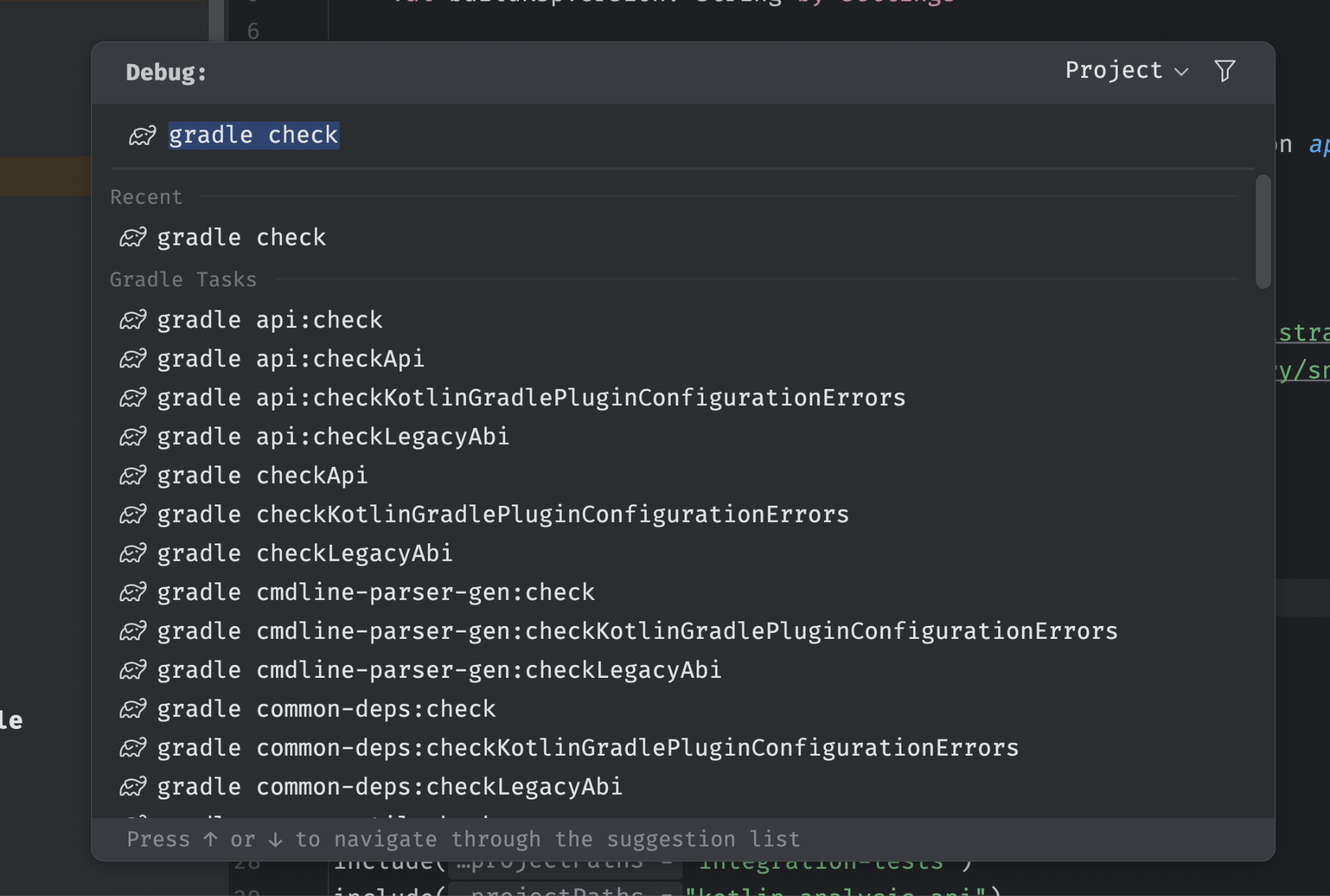Click Gradle icon beside common-deps:check
The height and width of the screenshot is (896, 1330).
coord(133,709)
